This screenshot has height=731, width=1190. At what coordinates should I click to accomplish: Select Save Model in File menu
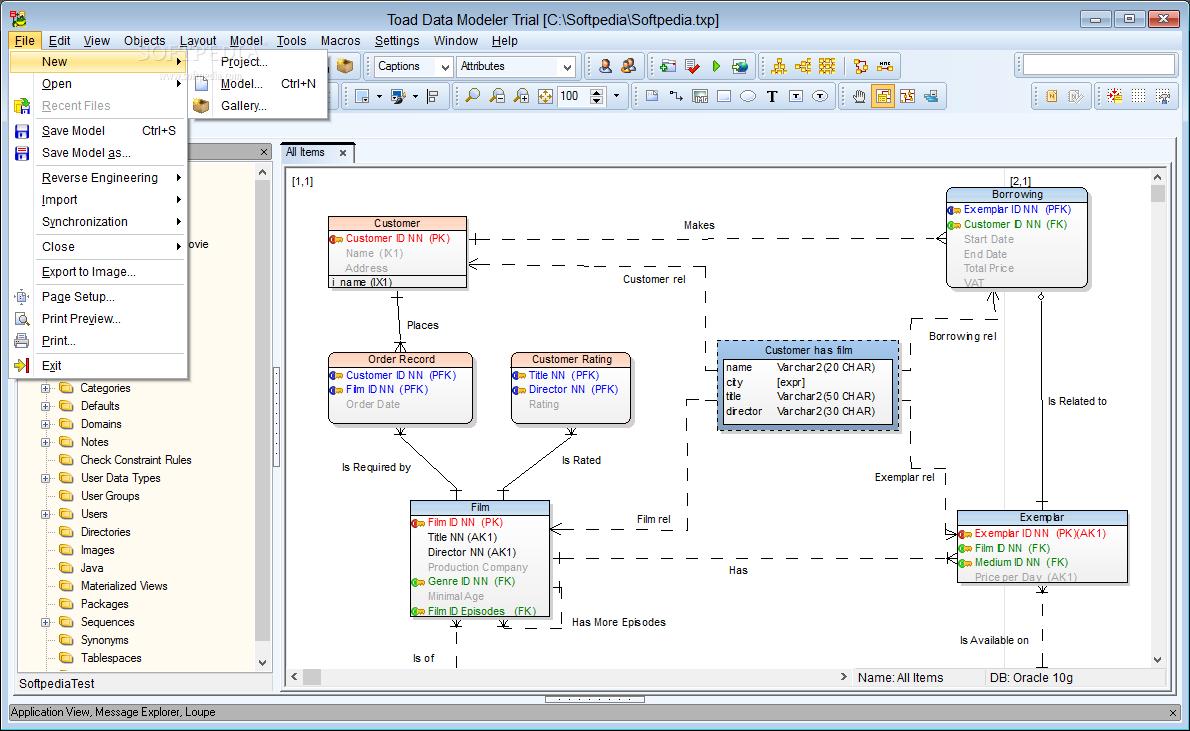(x=98, y=131)
